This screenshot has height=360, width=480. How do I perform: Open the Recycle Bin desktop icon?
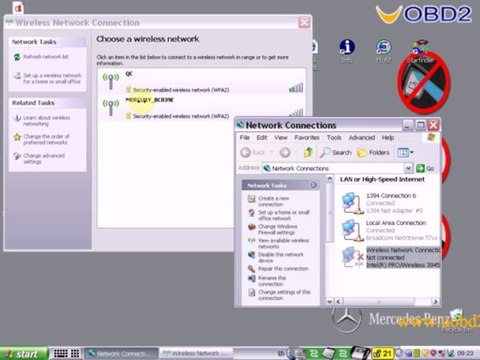[x=456, y=321]
